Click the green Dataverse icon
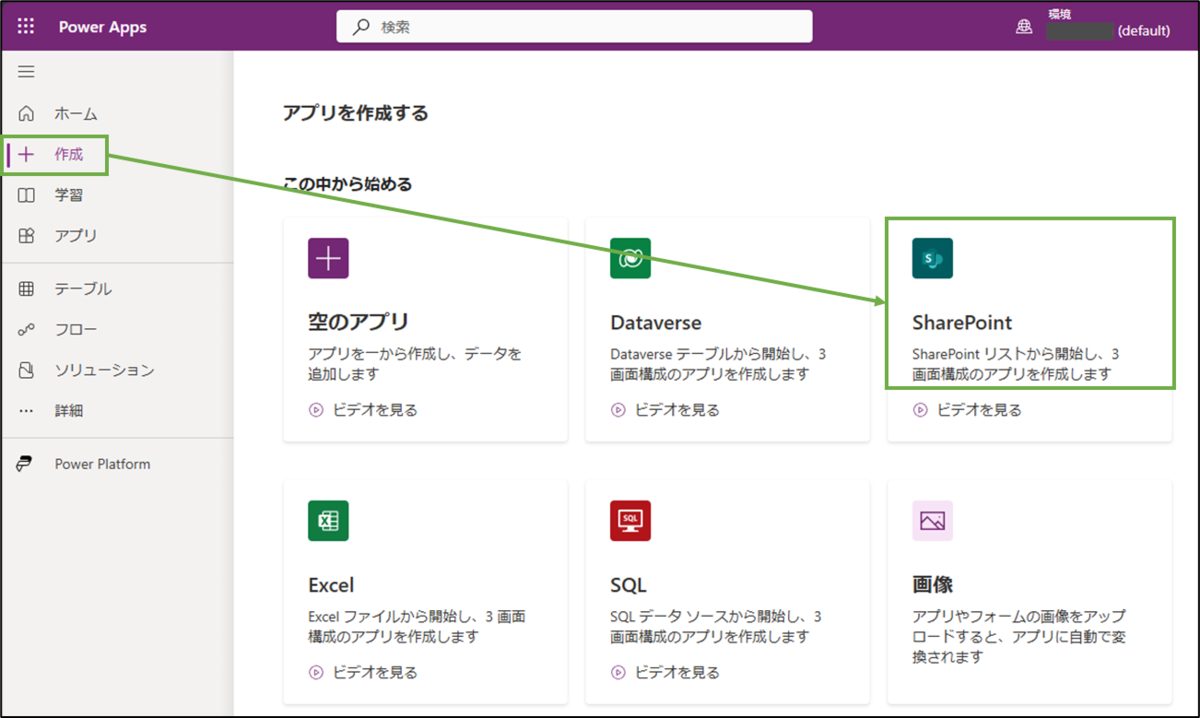The width and height of the screenshot is (1200, 718). point(630,258)
